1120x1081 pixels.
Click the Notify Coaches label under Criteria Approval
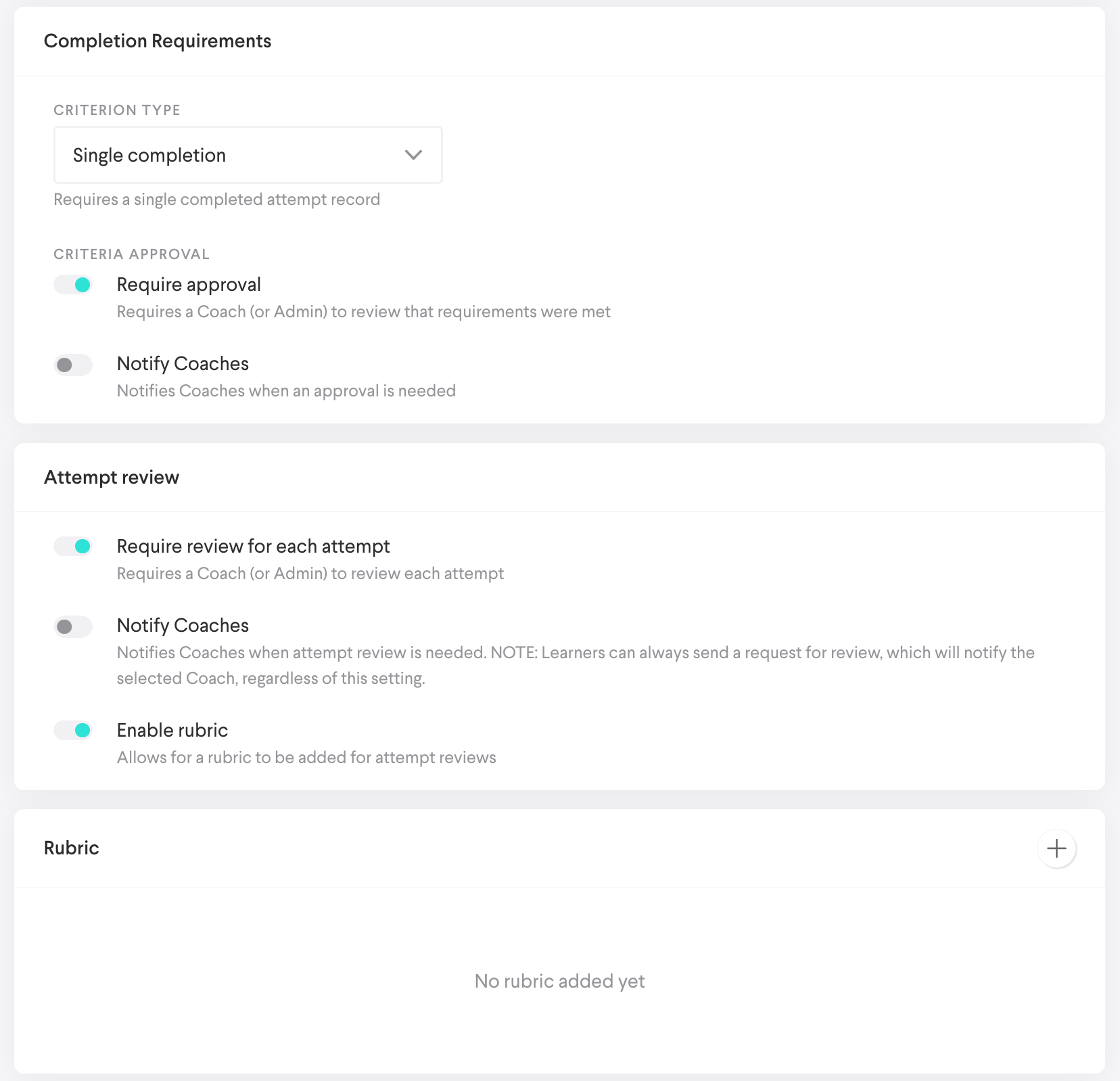point(183,364)
